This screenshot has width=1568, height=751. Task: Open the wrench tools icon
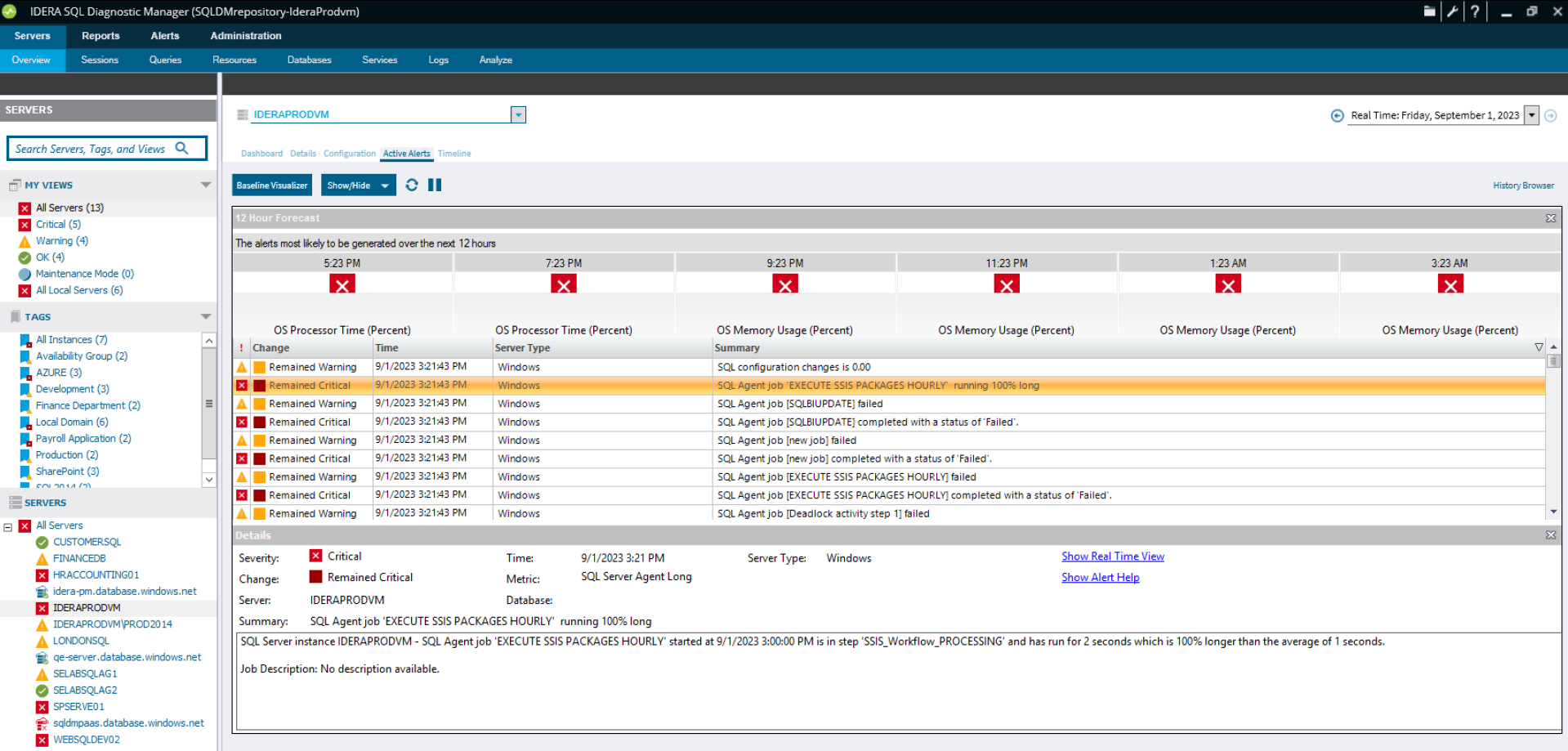coord(1452,11)
